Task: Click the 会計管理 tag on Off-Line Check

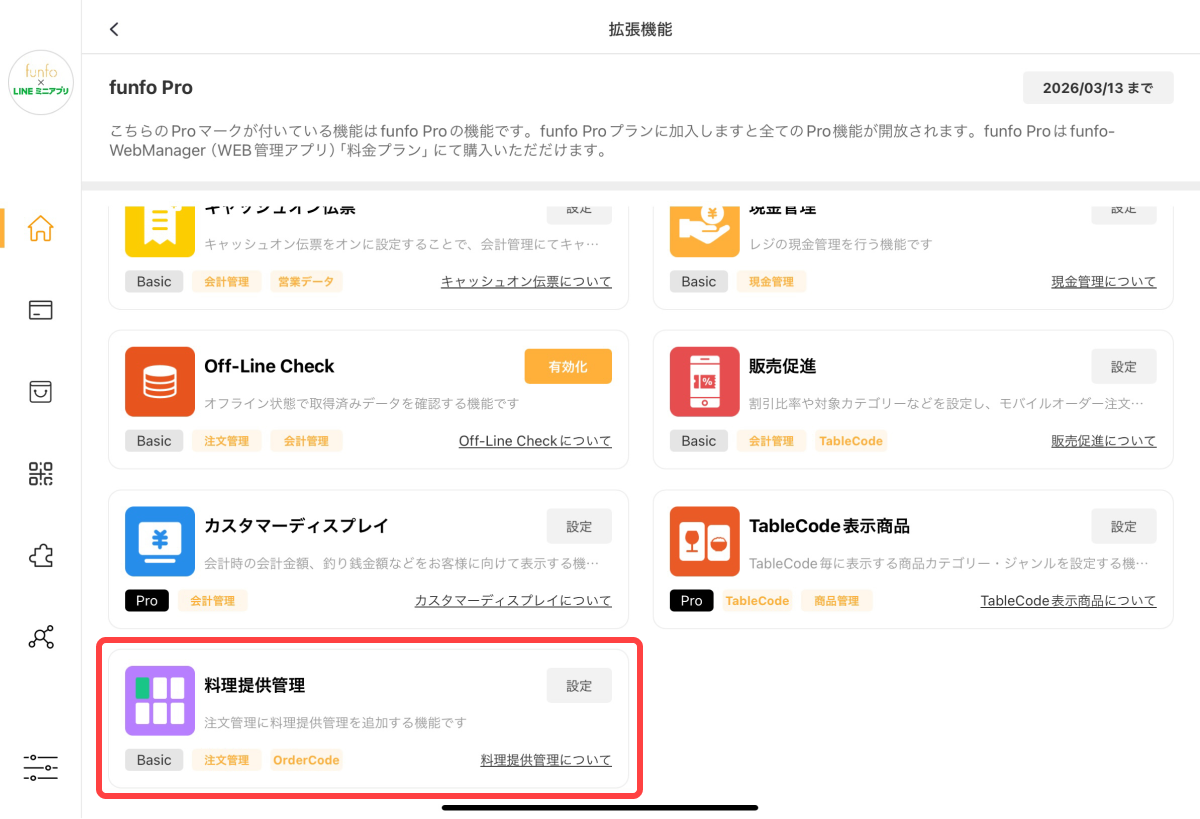Action: (305, 441)
